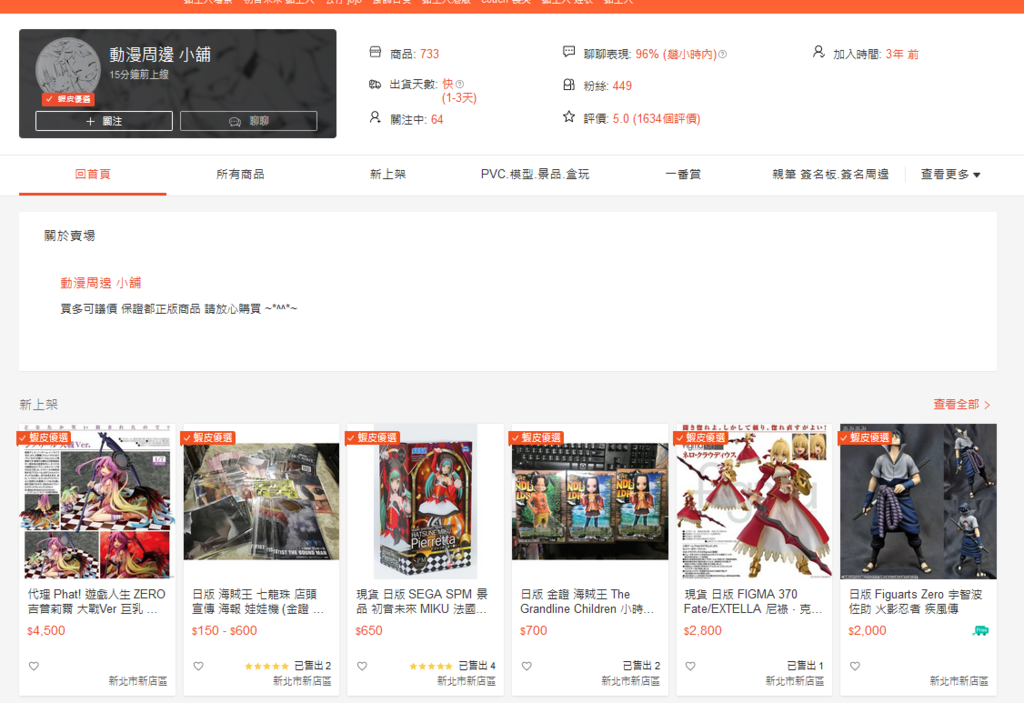Image resolution: width=1024 pixels, height=703 pixels.
Task: Click the 動漫周邊 小舖 orange shop name link
Action: (x=101, y=283)
